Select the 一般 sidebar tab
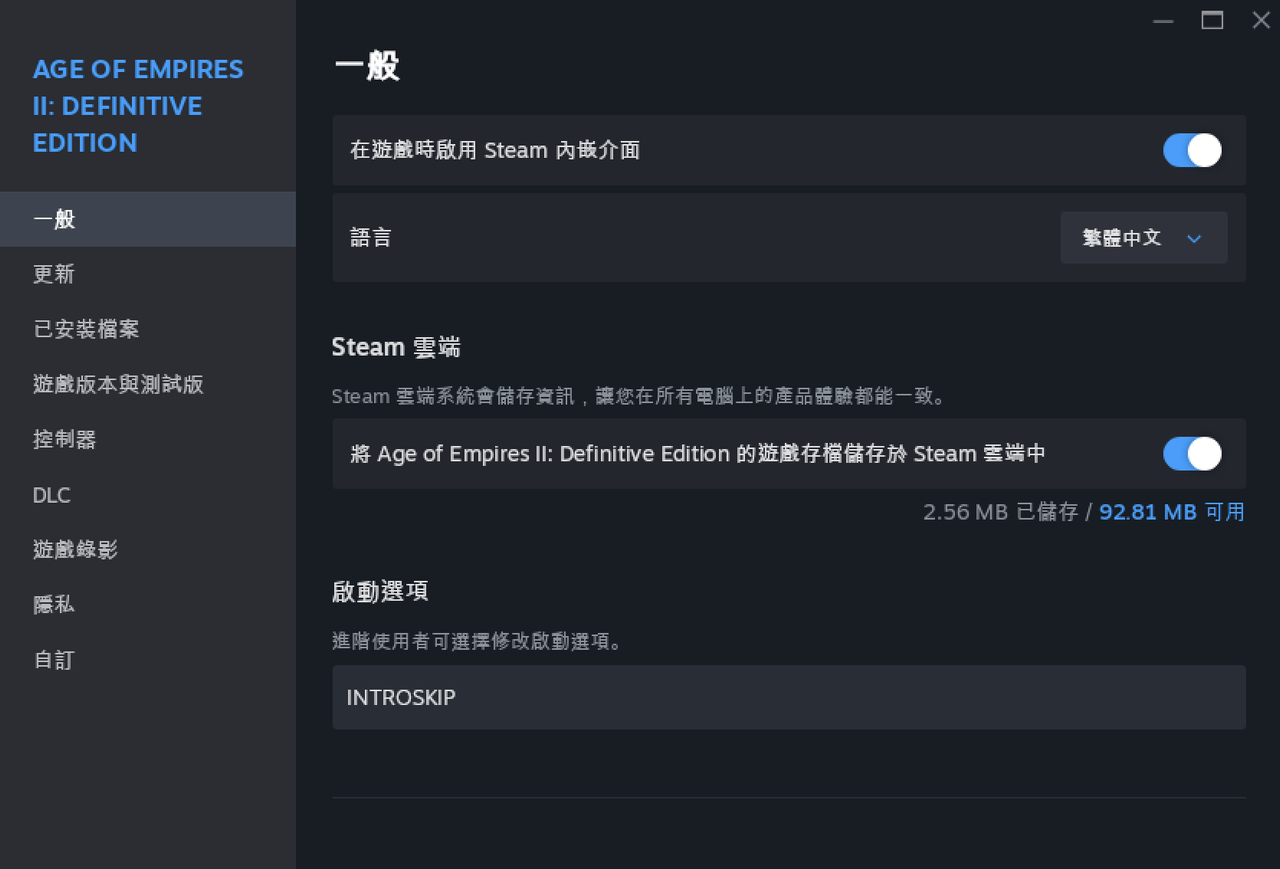Image resolution: width=1280 pixels, height=869 pixels. tap(148, 219)
